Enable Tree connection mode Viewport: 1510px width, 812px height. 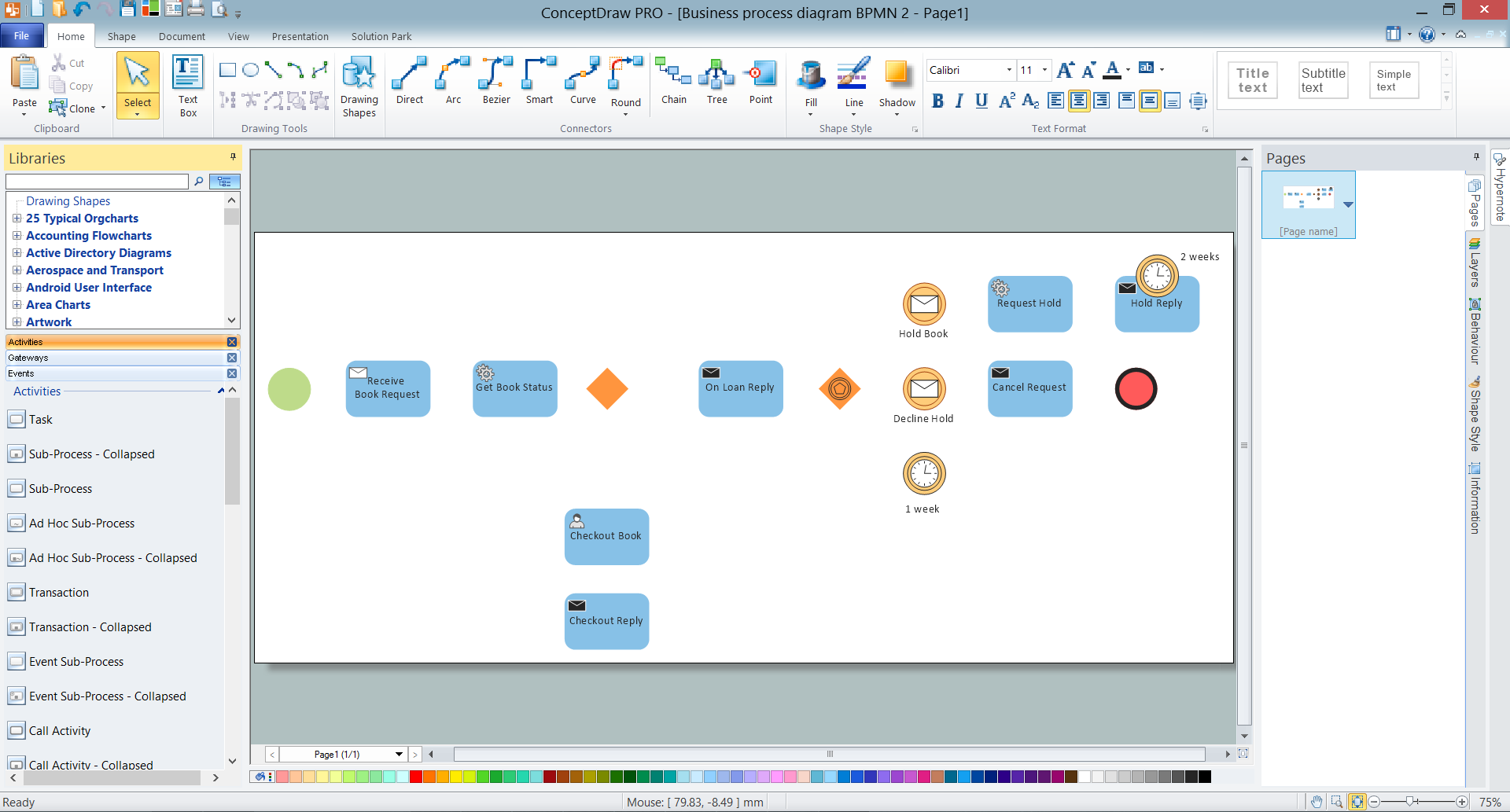pos(717,81)
